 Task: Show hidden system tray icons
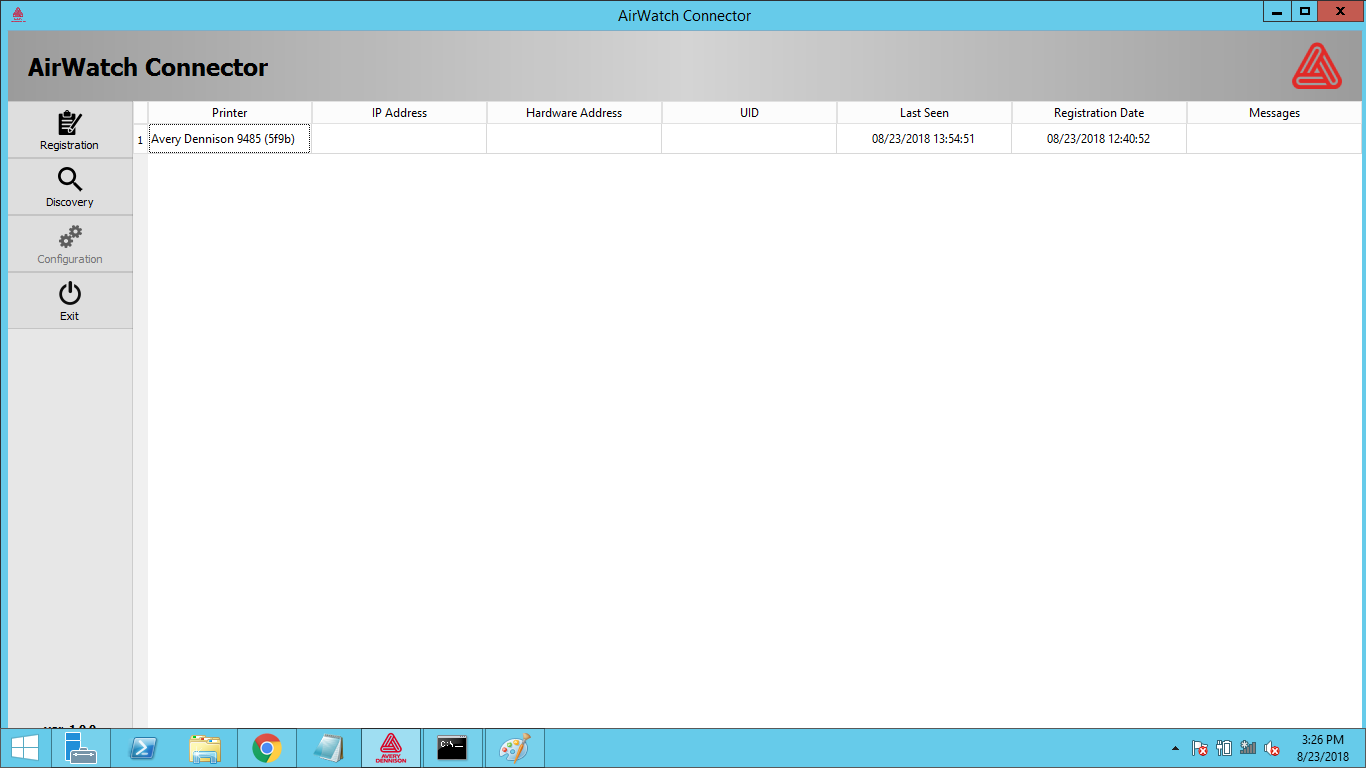(x=1176, y=749)
